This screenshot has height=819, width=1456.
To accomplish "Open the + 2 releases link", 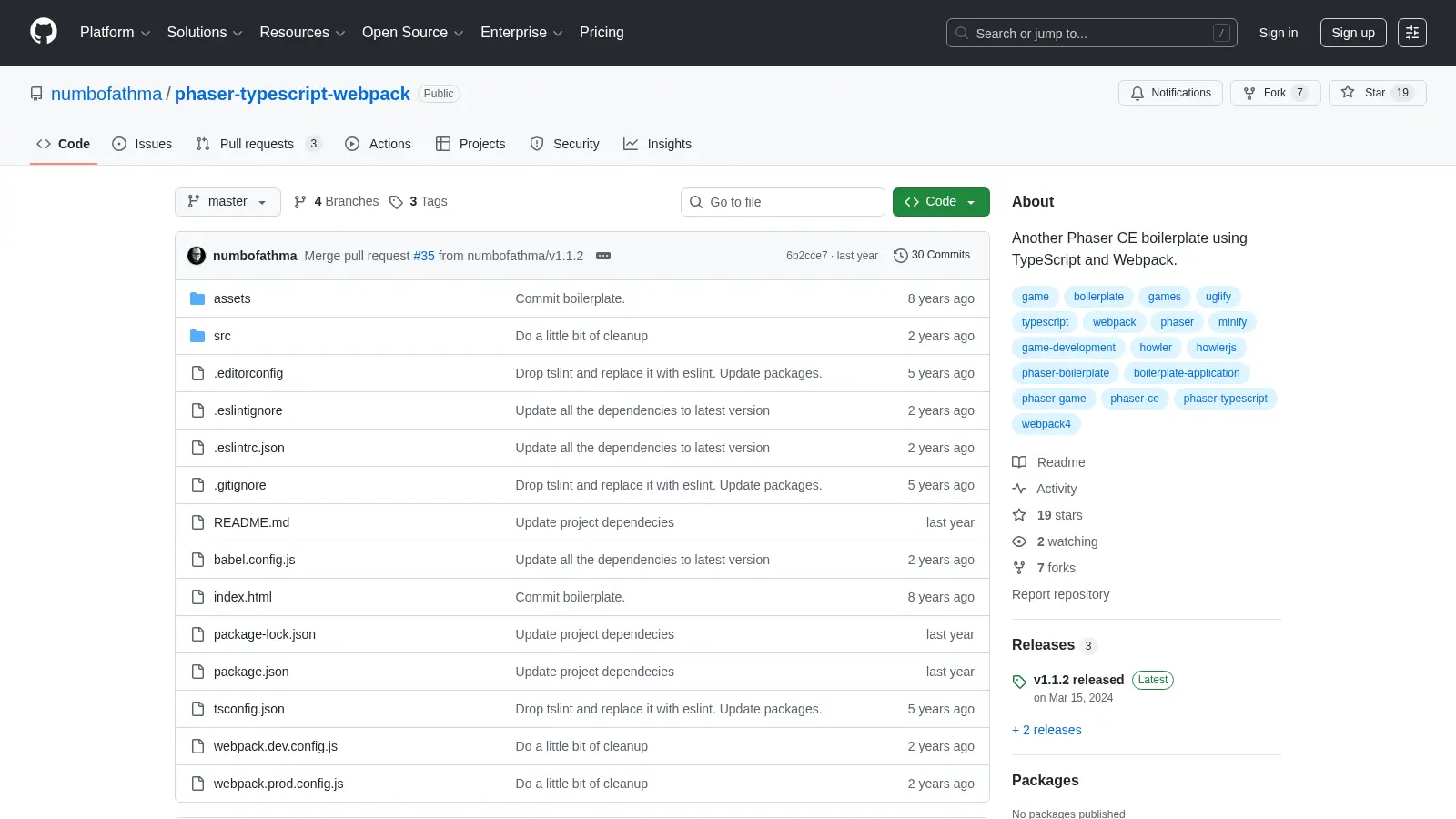I will (1046, 730).
